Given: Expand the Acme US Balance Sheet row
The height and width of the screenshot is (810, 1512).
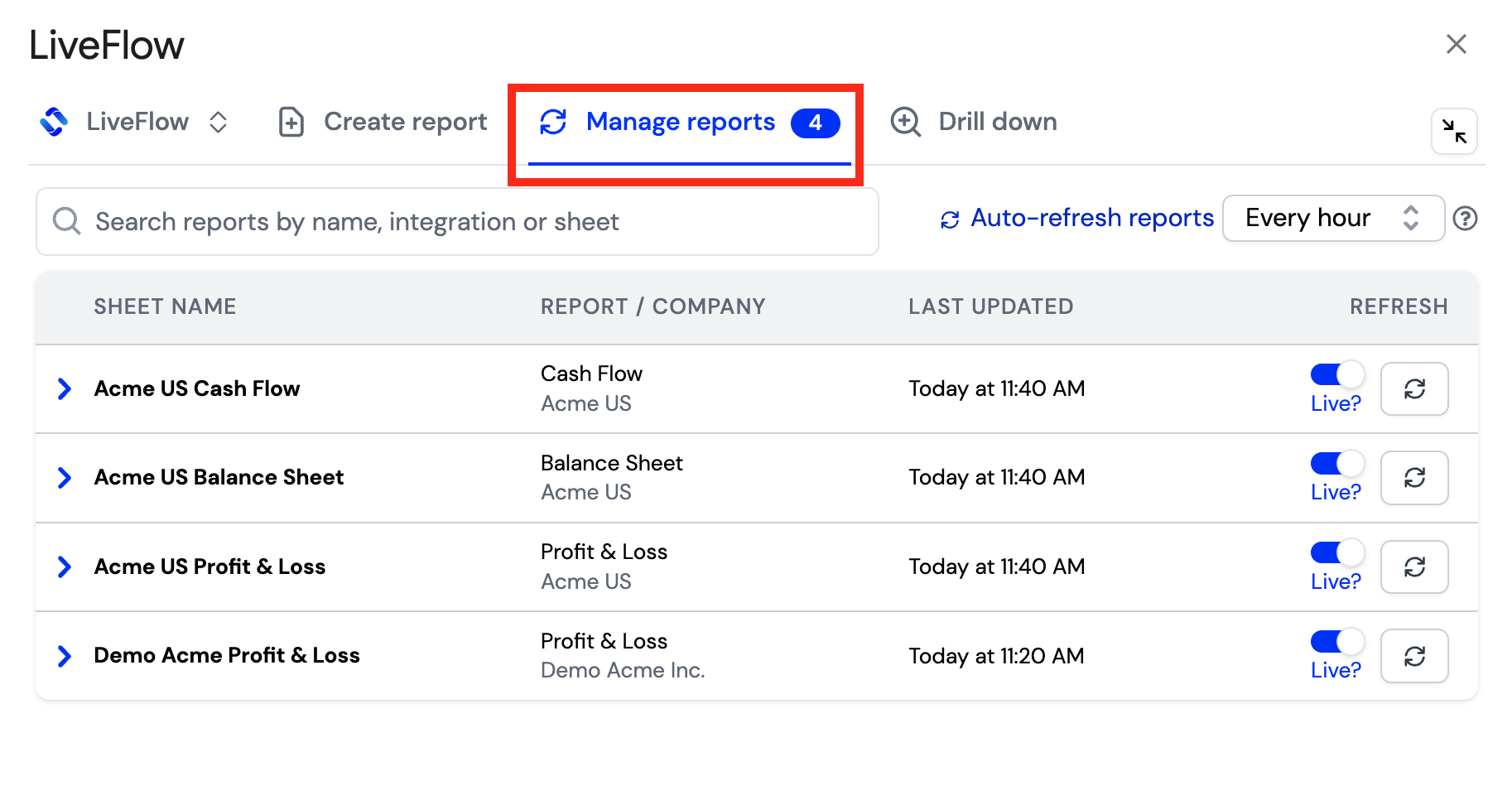Looking at the screenshot, I should [x=64, y=478].
